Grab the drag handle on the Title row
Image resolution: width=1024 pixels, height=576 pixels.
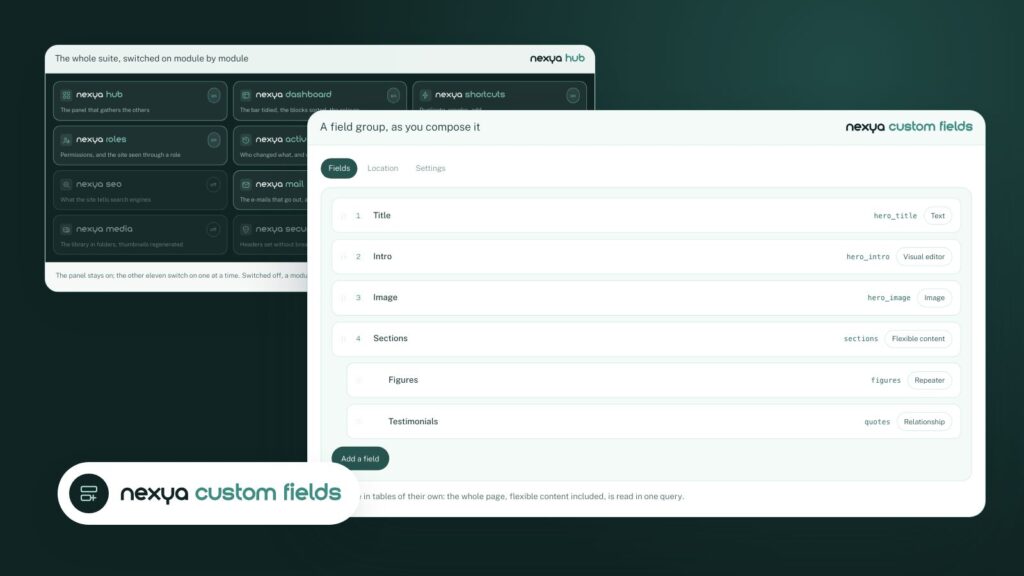(x=344, y=216)
